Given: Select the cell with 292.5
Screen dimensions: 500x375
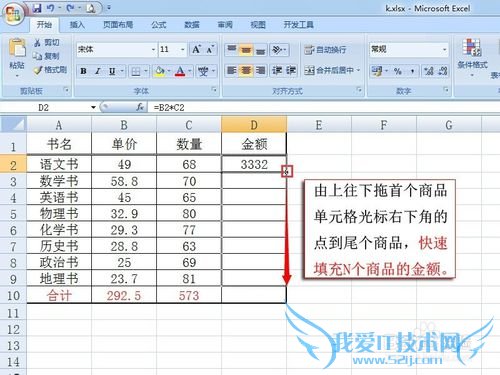Looking at the screenshot, I should tap(124, 295).
